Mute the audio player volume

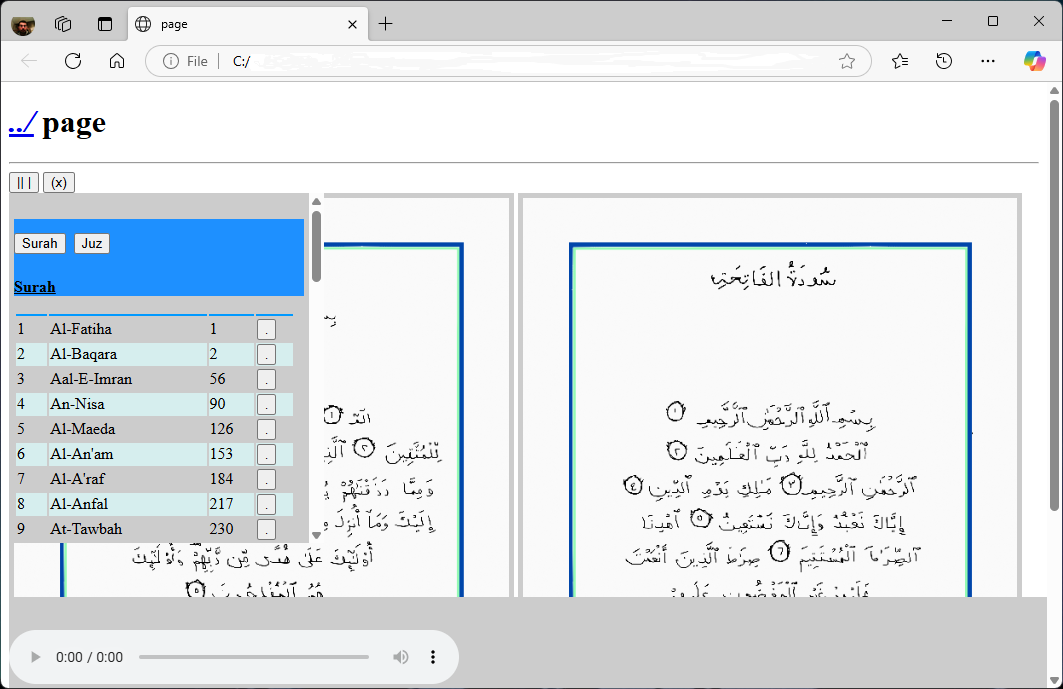point(400,657)
